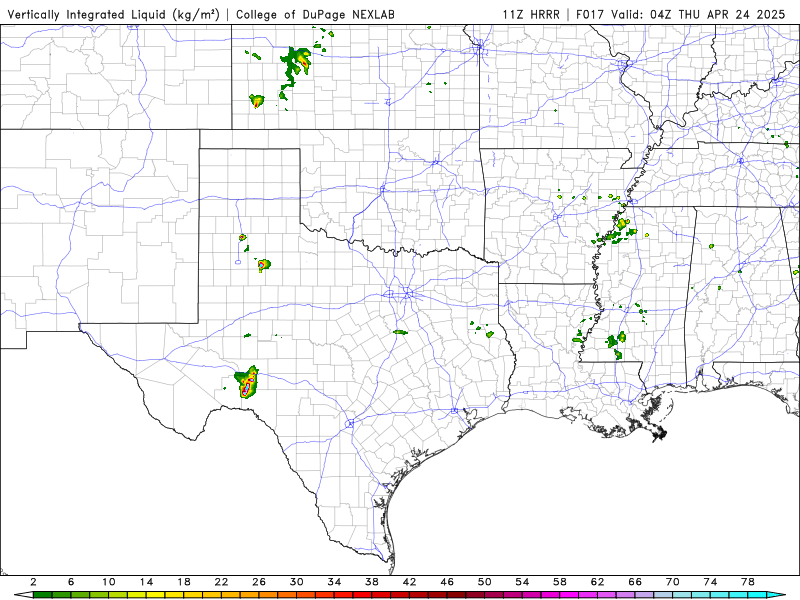Click the colorbar tick label '30'
Viewport: 800px width, 600px height.
click(296, 582)
